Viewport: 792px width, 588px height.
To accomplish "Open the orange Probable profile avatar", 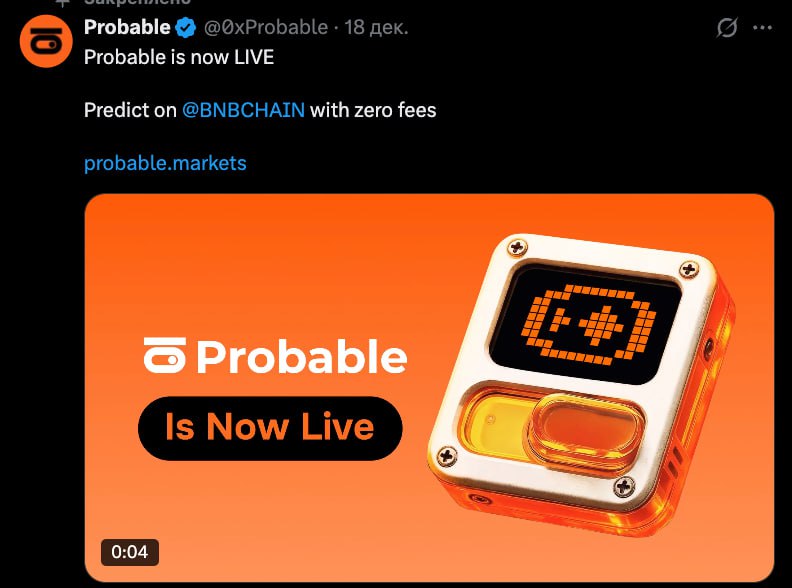I will tap(46, 41).
